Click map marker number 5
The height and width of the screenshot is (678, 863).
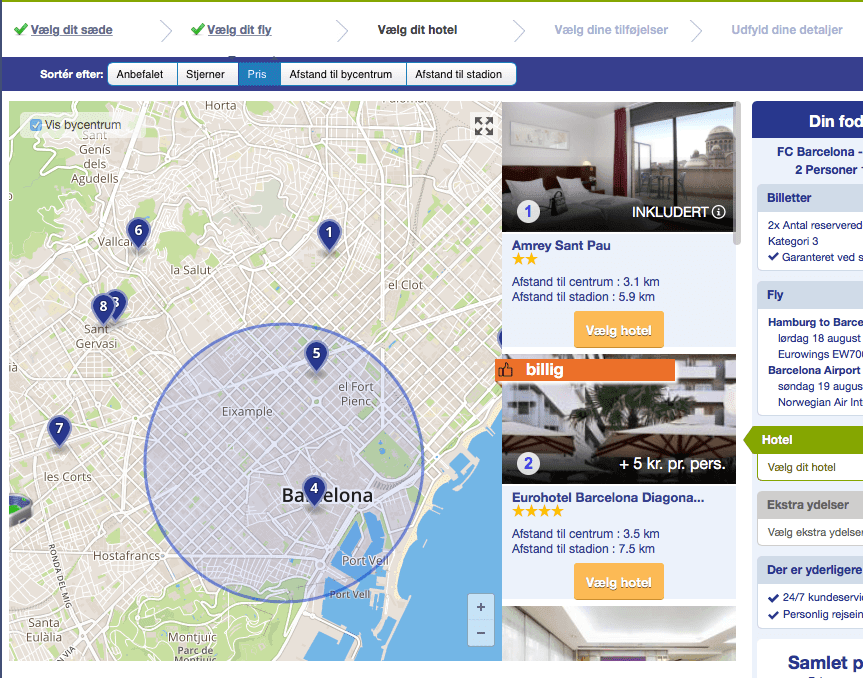(x=316, y=353)
